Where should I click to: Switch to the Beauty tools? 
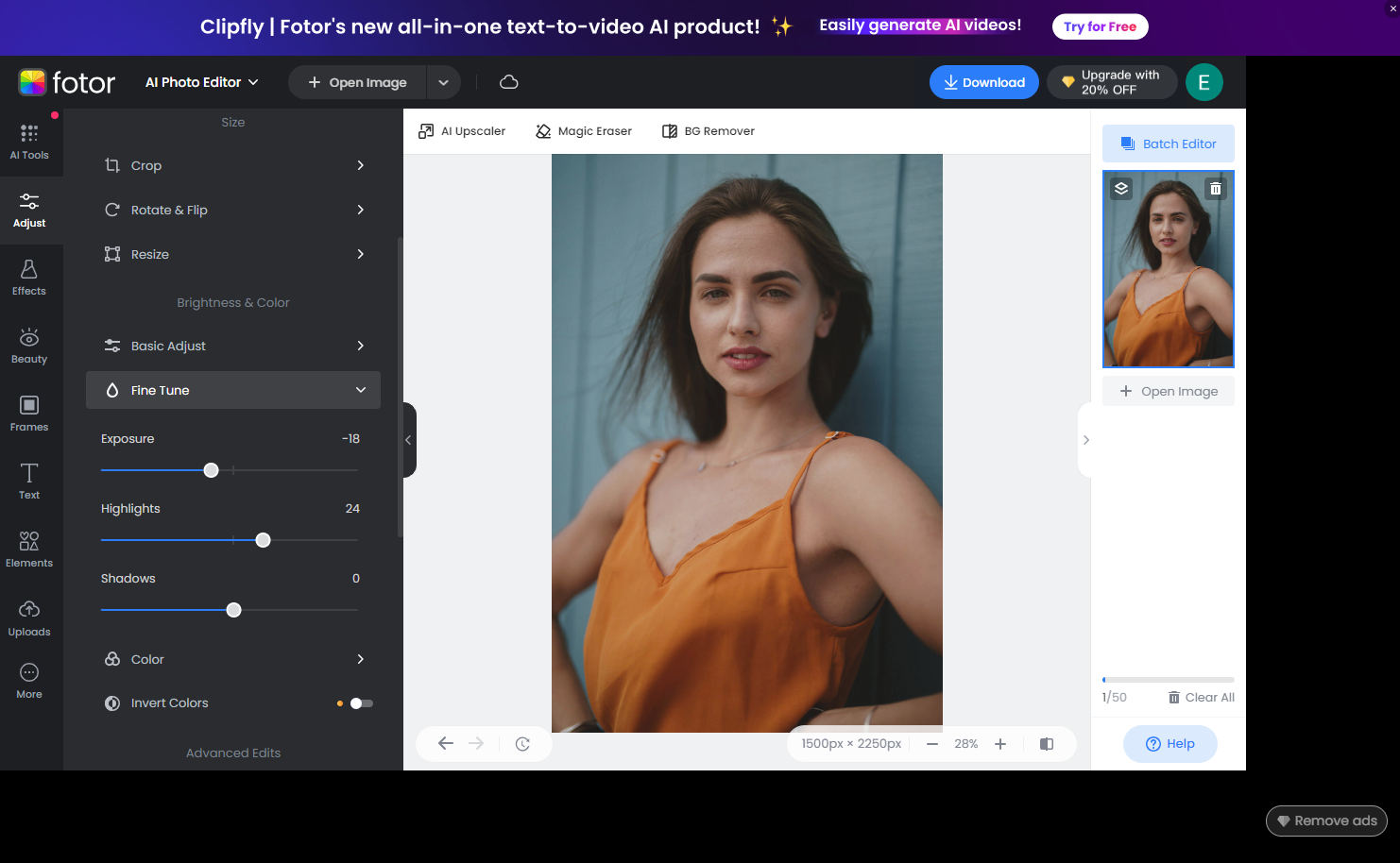[29, 344]
